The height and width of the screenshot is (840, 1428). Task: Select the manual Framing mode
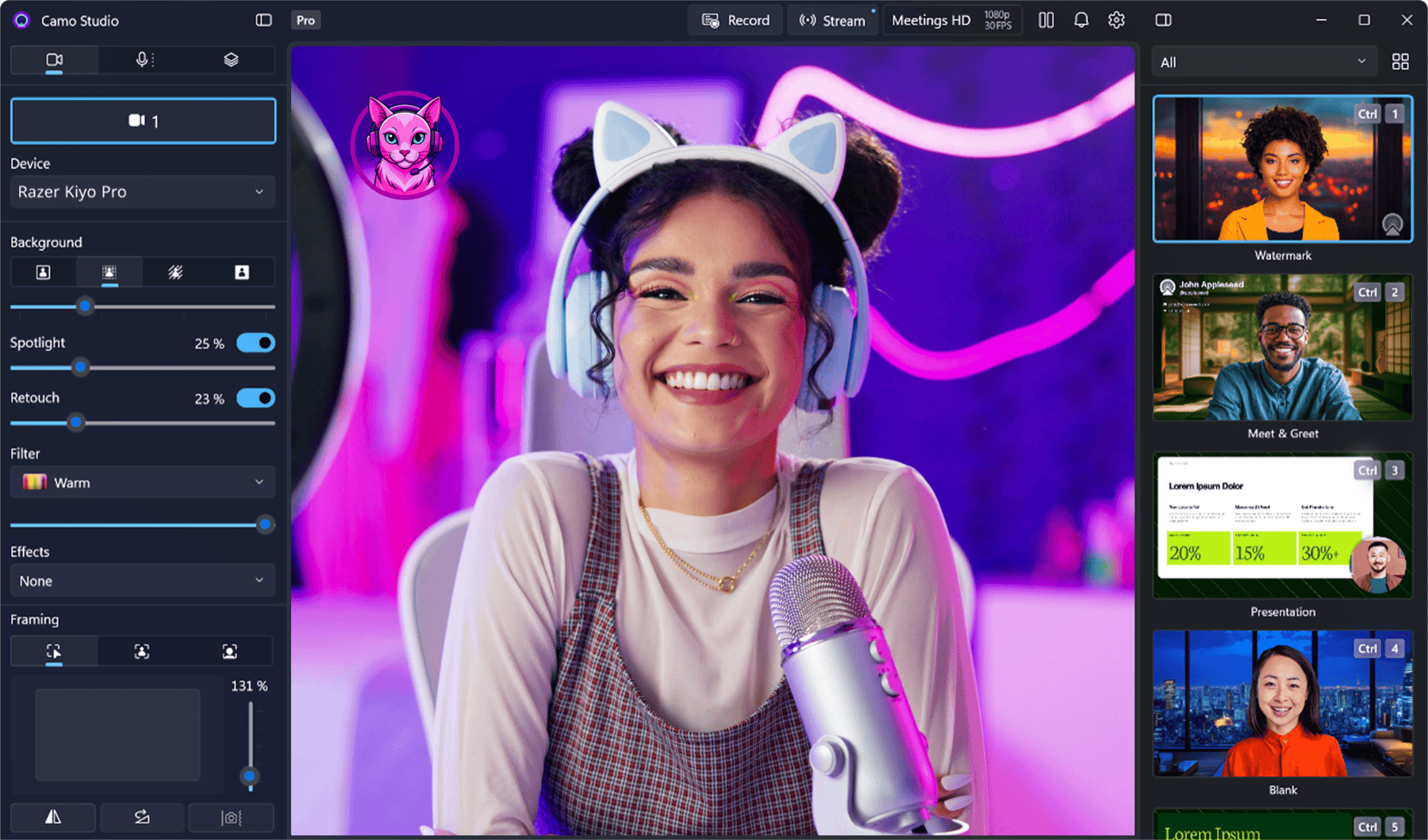[x=54, y=651]
